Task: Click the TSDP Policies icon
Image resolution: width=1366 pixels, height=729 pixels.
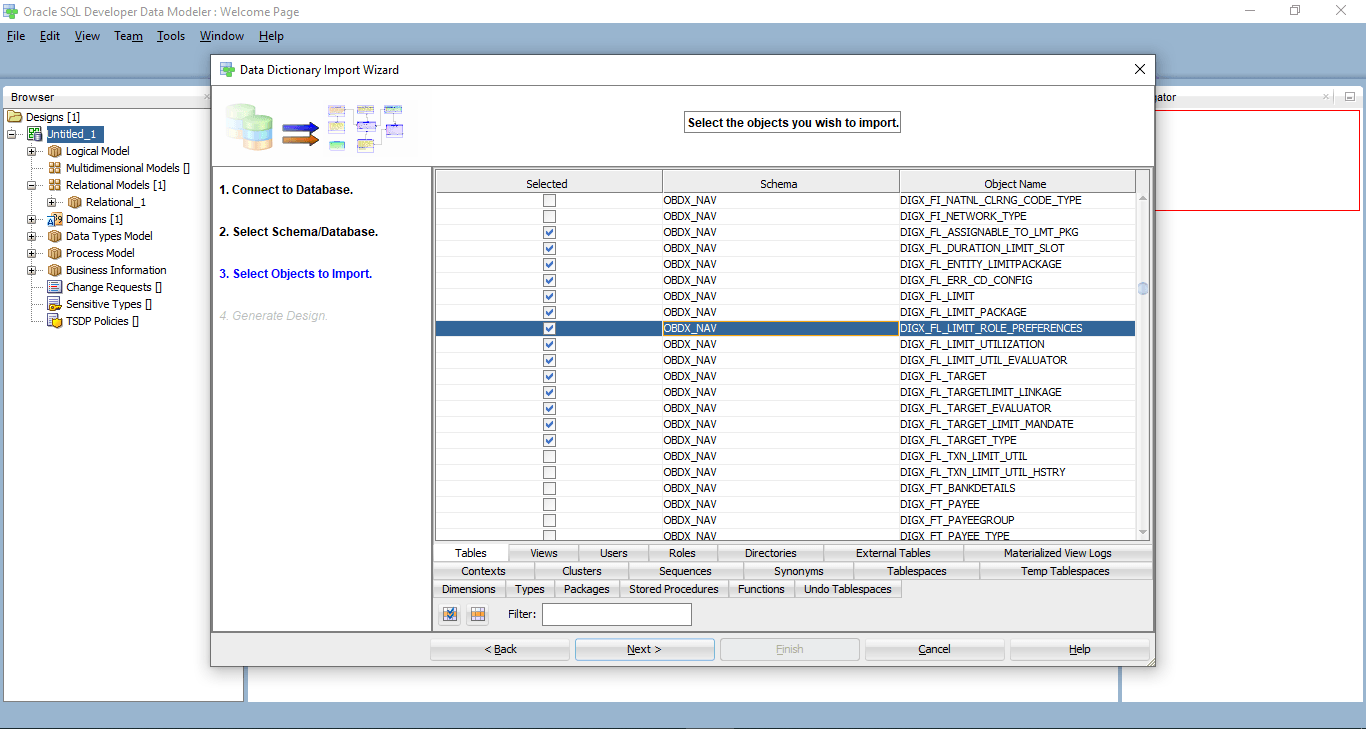Action: click(x=55, y=321)
